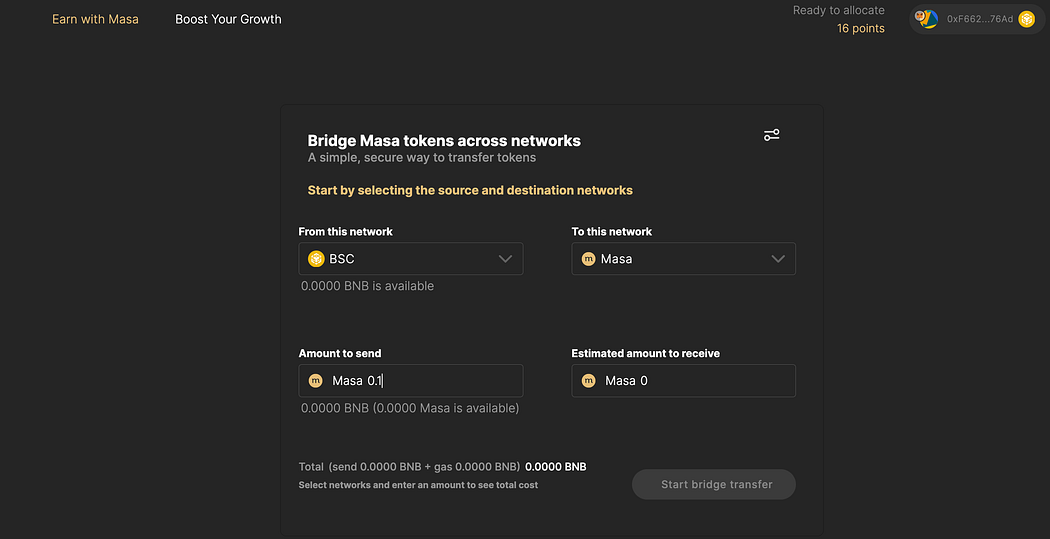
Task: Open the BSC source network dropdown
Action: [410, 259]
